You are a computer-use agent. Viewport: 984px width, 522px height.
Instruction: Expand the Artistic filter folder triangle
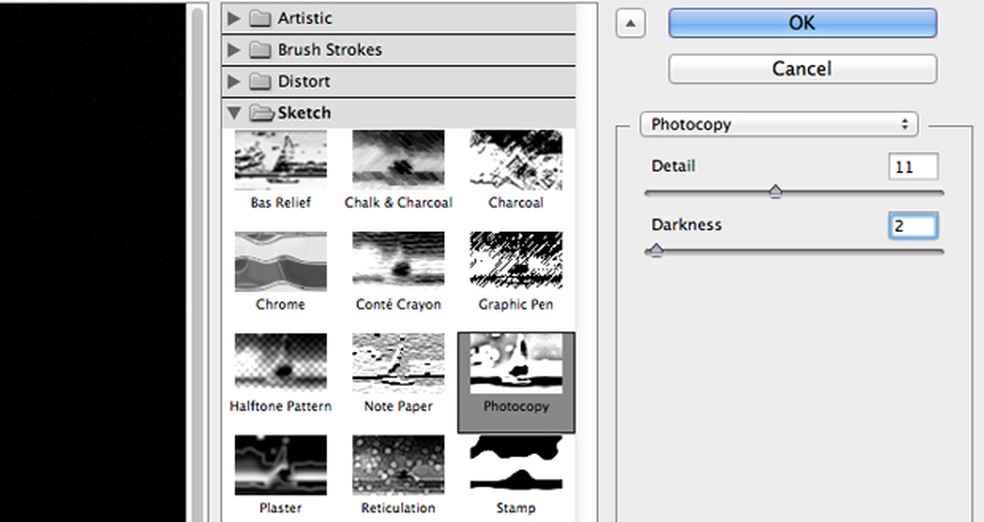tap(234, 18)
